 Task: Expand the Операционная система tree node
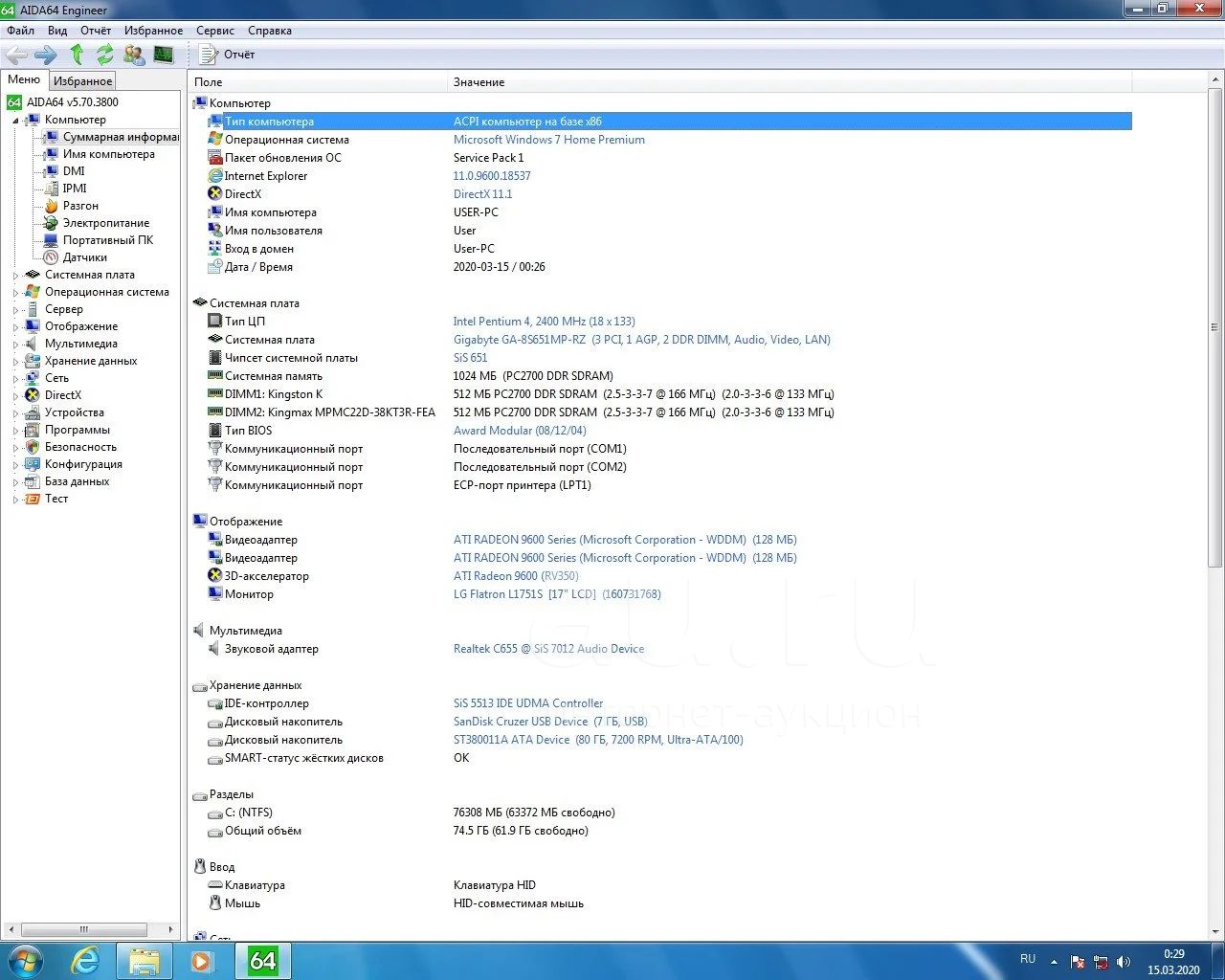tap(15, 293)
